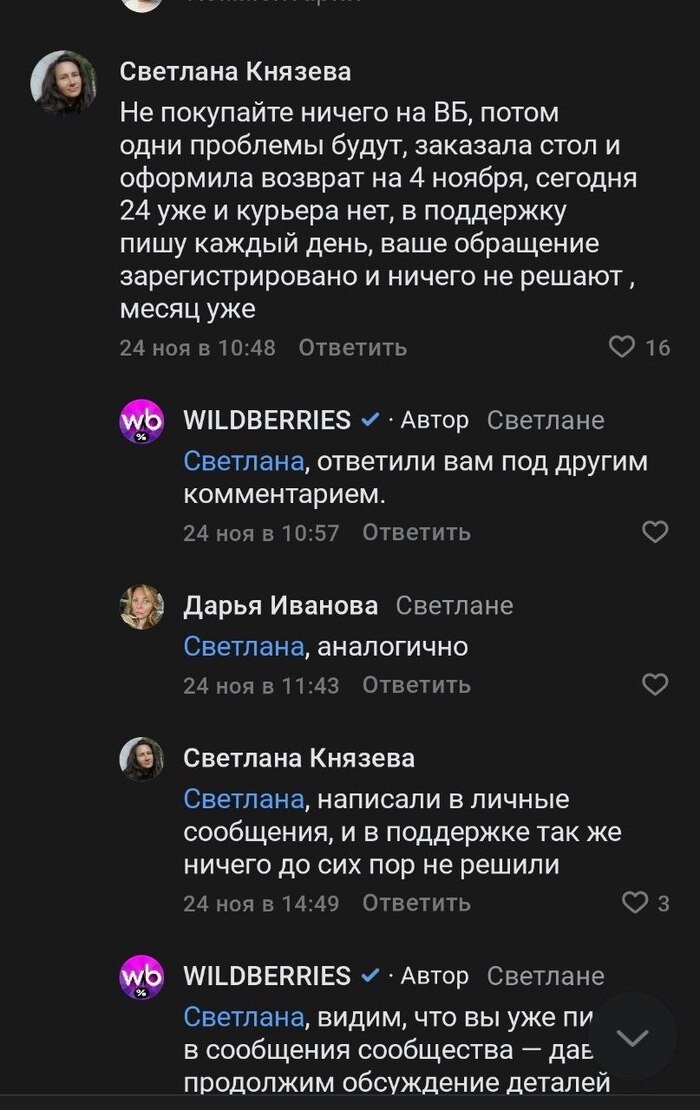Image resolution: width=700 pixels, height=1110 pixels.
Task: Like Светлана Князева's comment with 16 likes
Action: tap(622, 347)
